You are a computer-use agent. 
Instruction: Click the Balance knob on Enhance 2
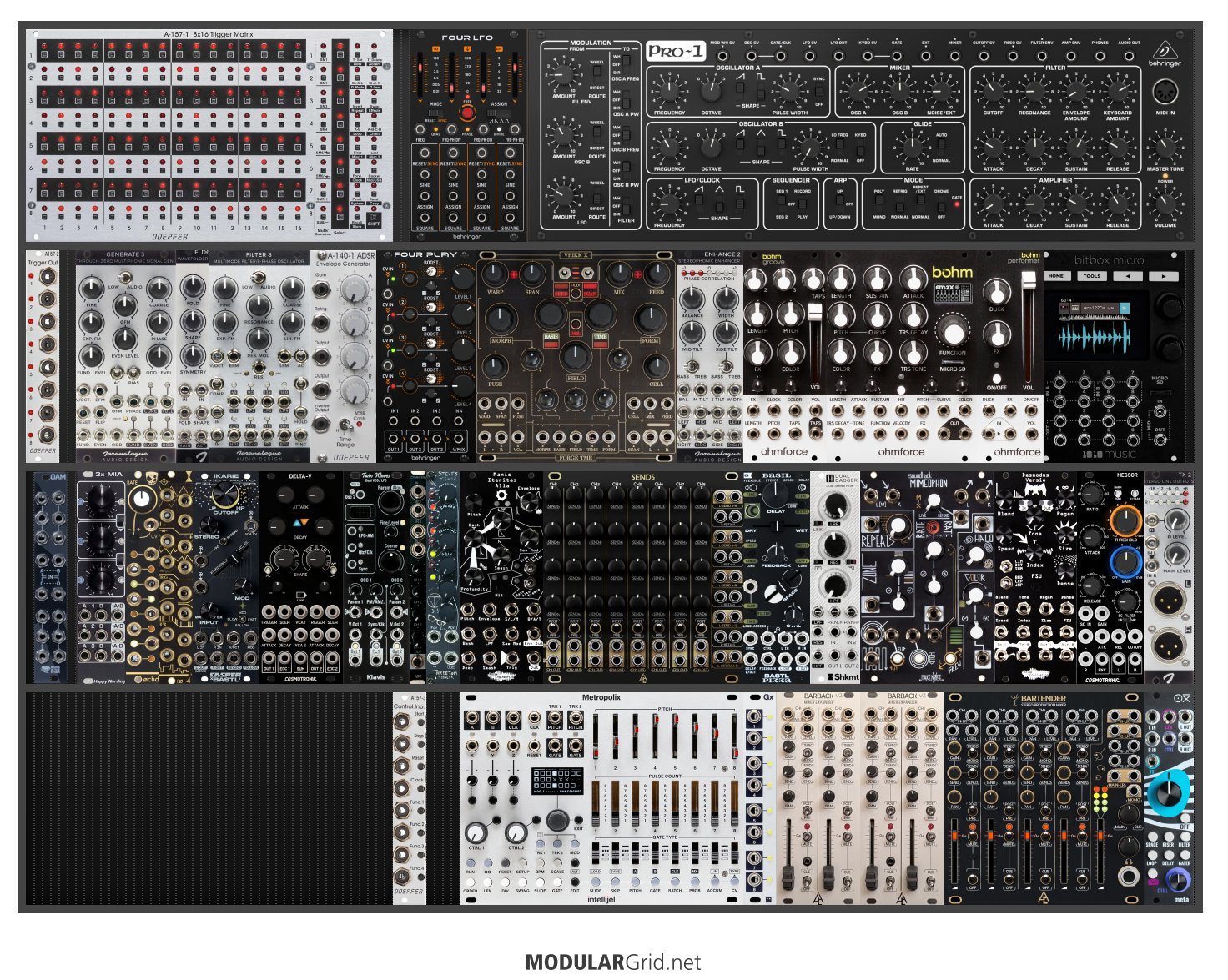tap(692, 298)
